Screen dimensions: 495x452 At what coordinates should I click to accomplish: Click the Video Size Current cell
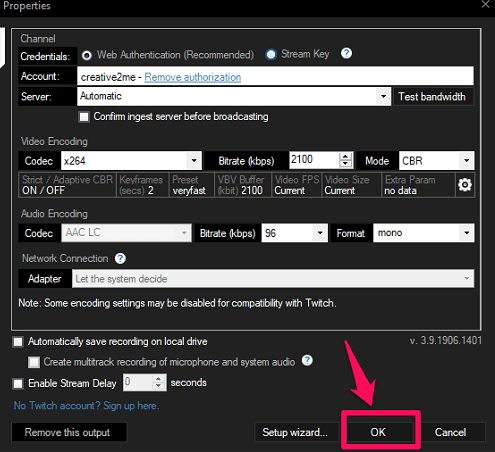352,185
